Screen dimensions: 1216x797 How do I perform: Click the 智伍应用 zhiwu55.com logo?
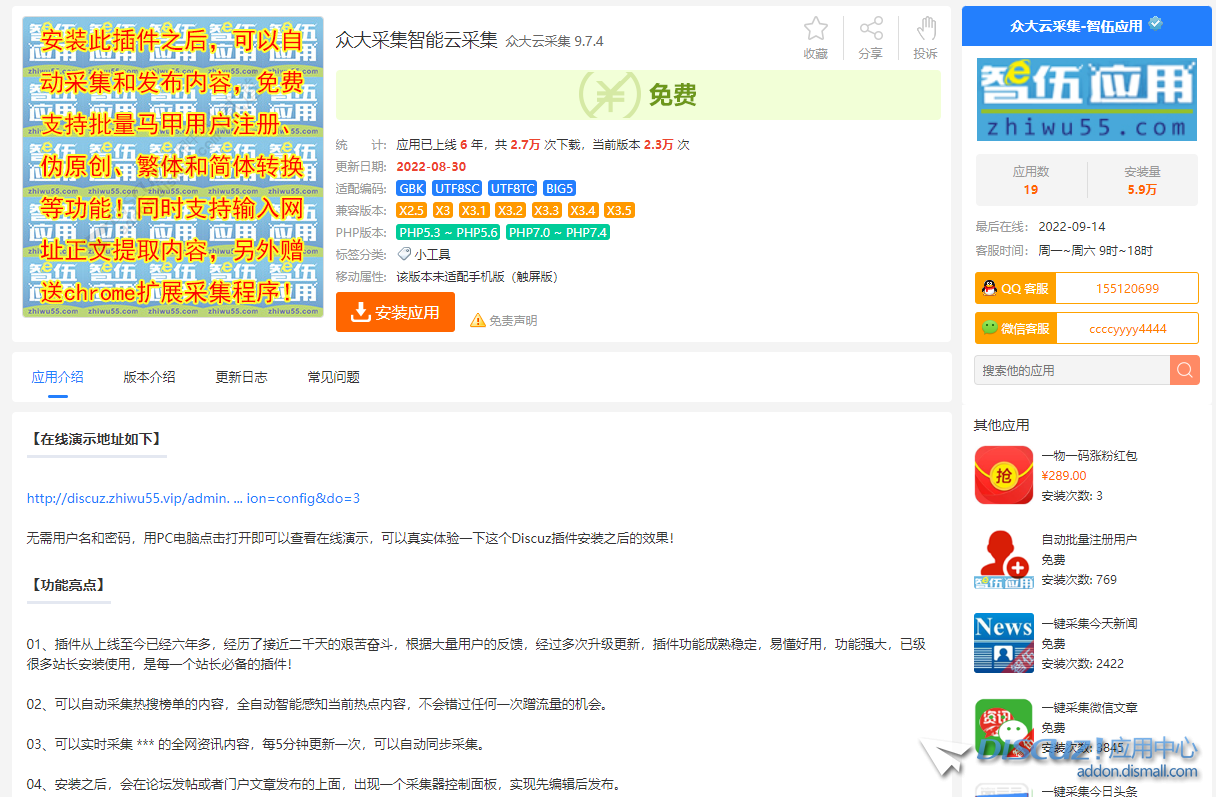(1087, 99)
